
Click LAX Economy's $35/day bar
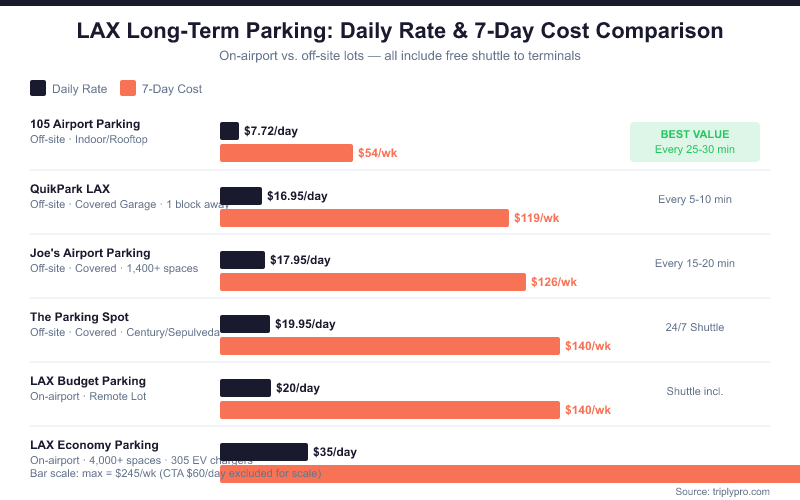(264, 452)
